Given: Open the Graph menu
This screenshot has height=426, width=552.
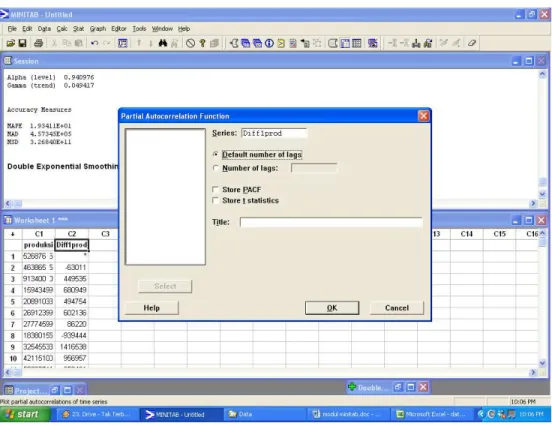Looking at the screenshot, I should pyautogui.click(x=98, y=29).
